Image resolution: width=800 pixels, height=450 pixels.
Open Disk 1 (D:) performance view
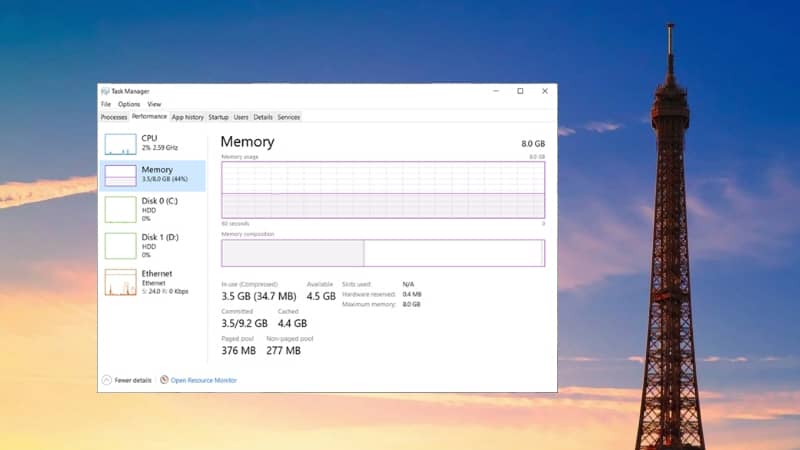(x=153, y=245)
